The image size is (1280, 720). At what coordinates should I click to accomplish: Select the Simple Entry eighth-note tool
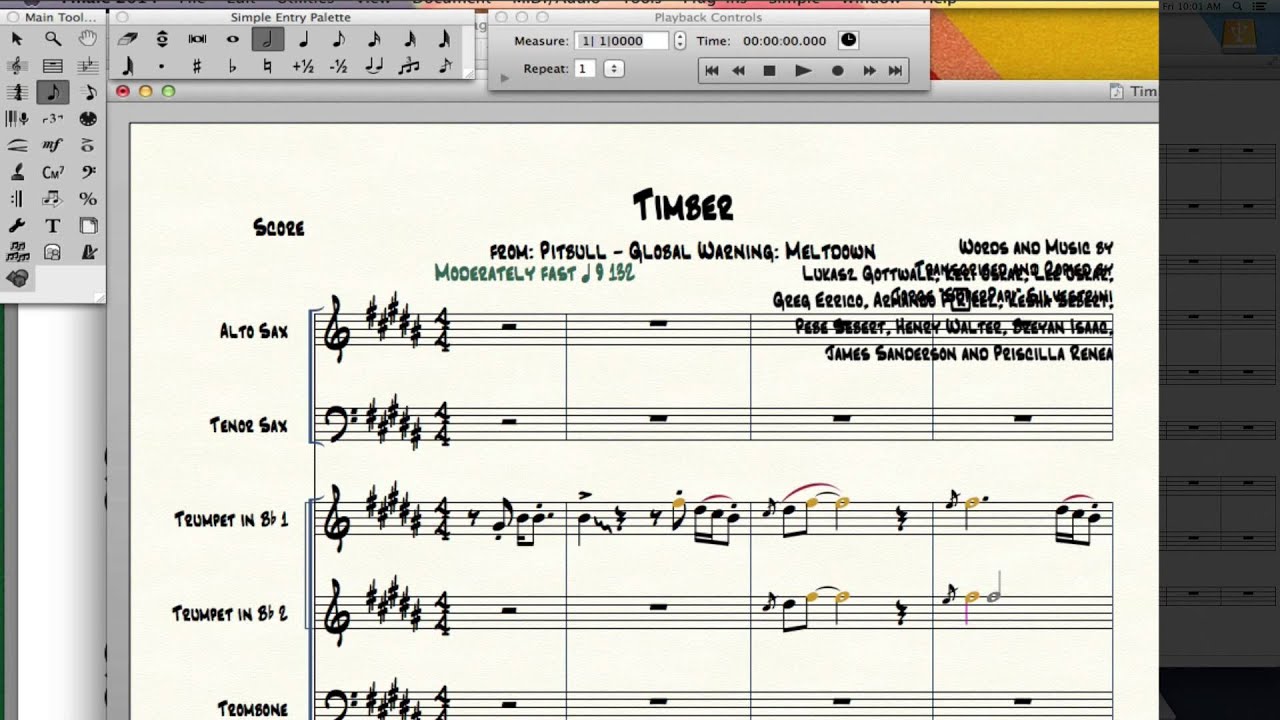click(53, 92)
